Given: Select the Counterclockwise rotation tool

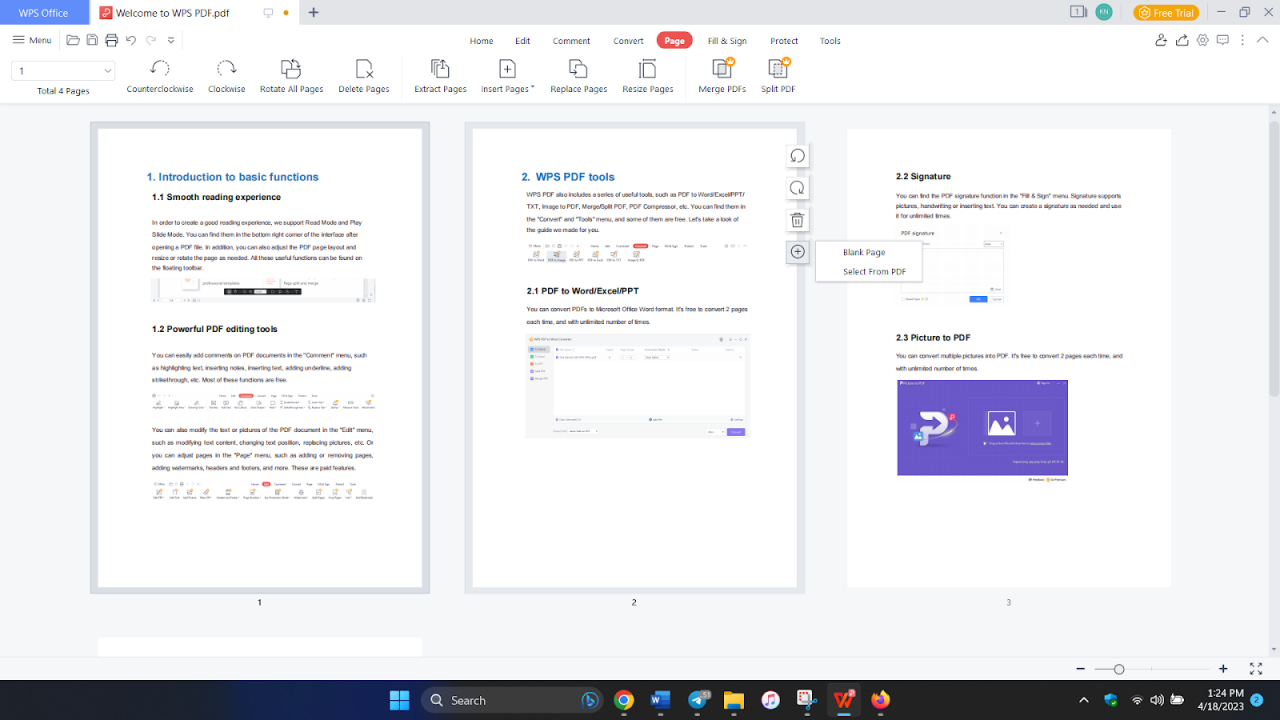Looking at the screenshot, I should coord(157,75).
